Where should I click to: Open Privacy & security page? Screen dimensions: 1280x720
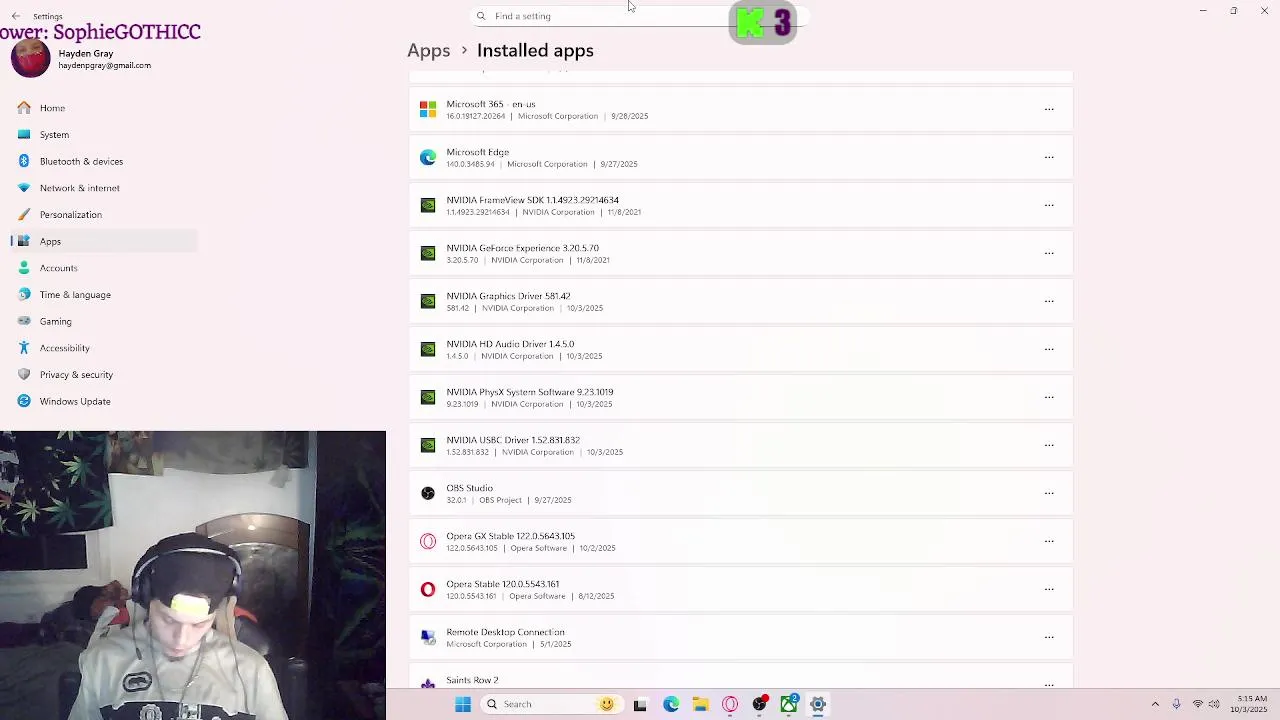(104, 374)
